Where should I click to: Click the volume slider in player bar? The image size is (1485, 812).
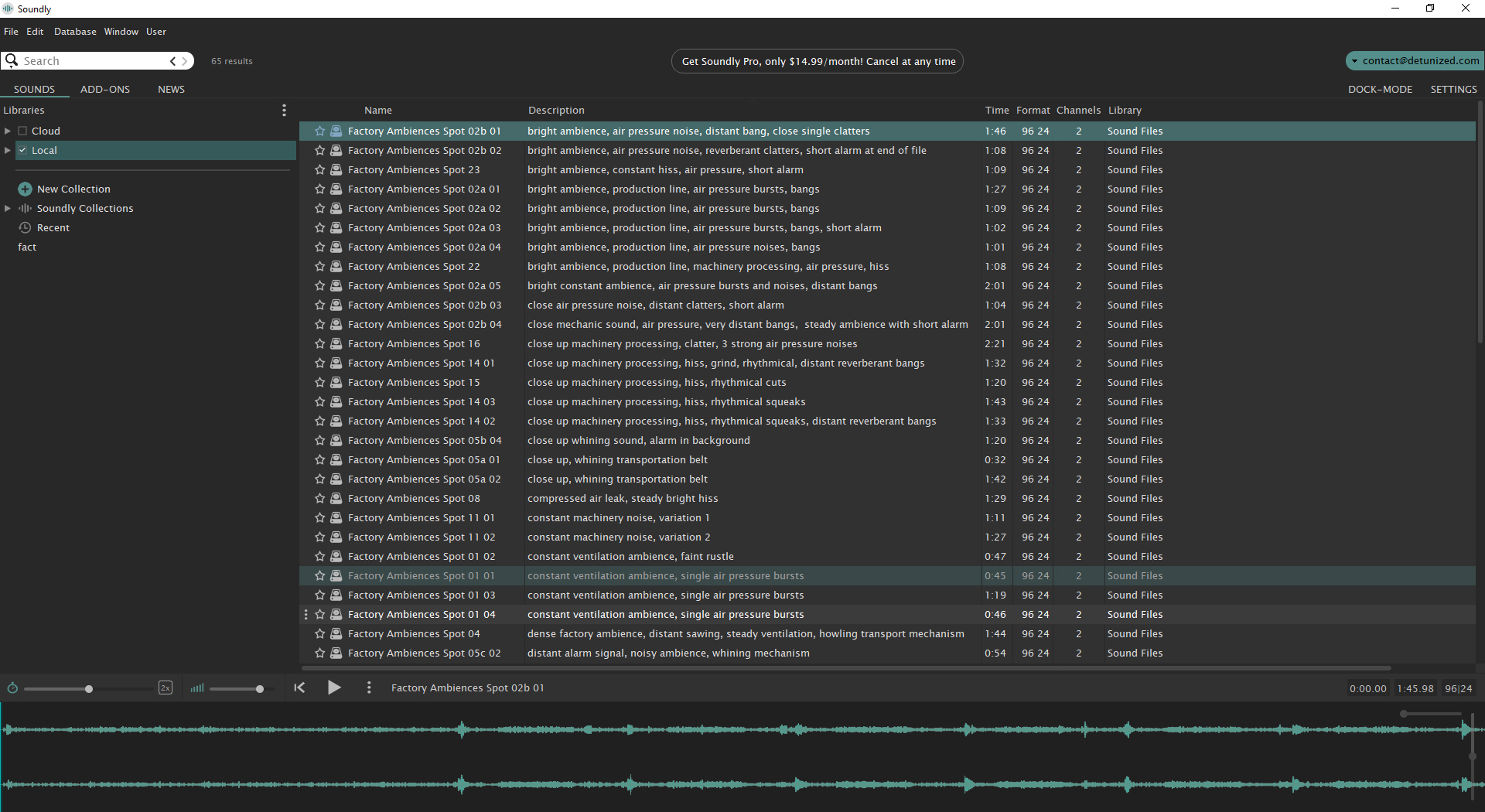tap(240, 688)
